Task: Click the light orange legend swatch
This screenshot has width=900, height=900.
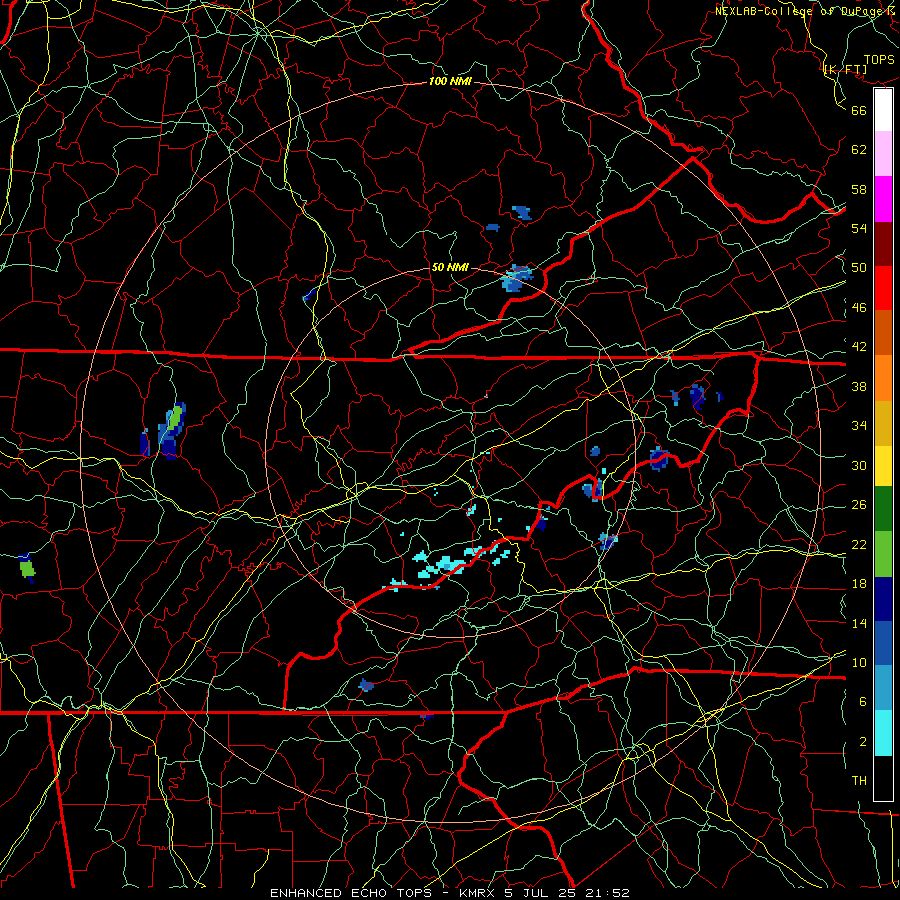Action: pos(883,377)
